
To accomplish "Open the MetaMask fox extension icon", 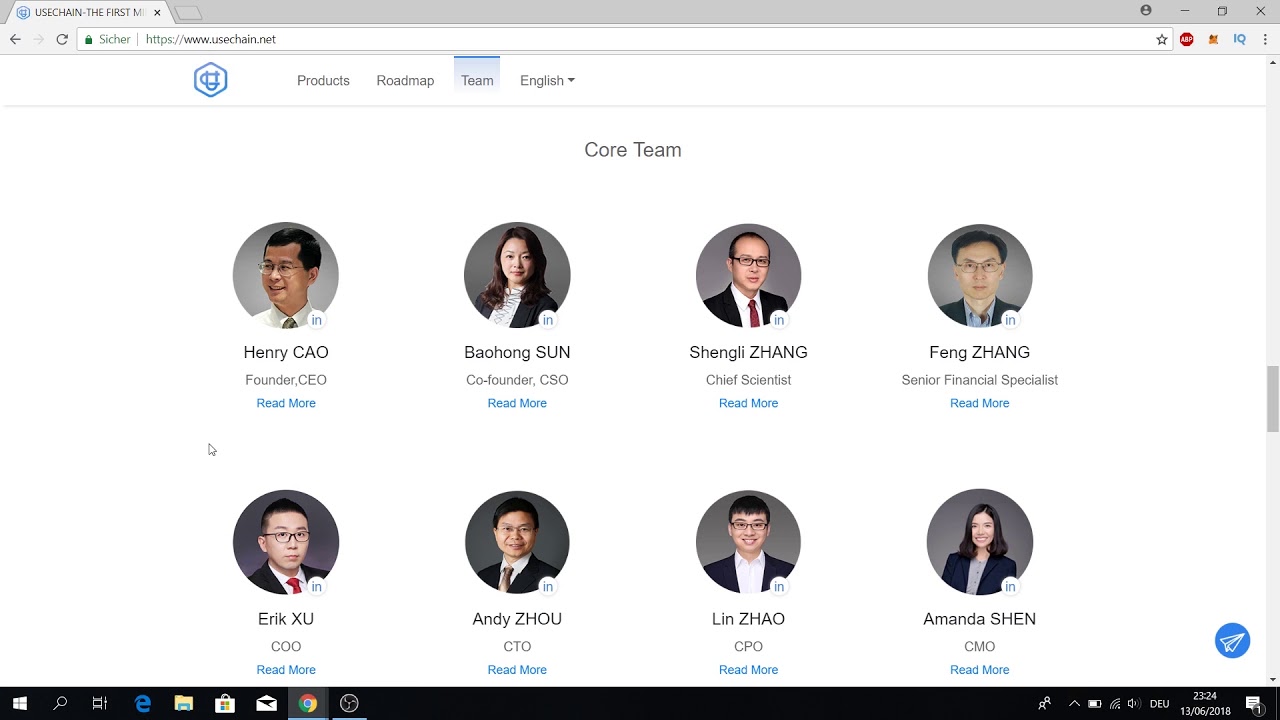I will click(1213, 40).
